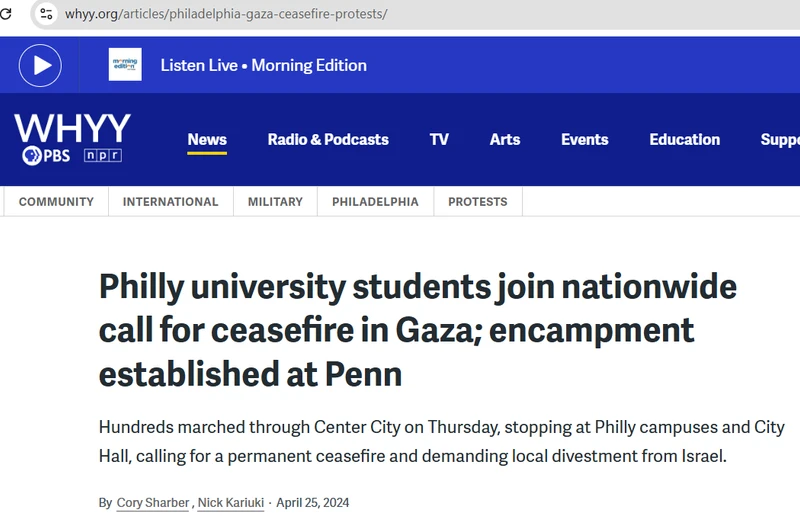
Task: Click the NPR logo
Action: point(103,156)
